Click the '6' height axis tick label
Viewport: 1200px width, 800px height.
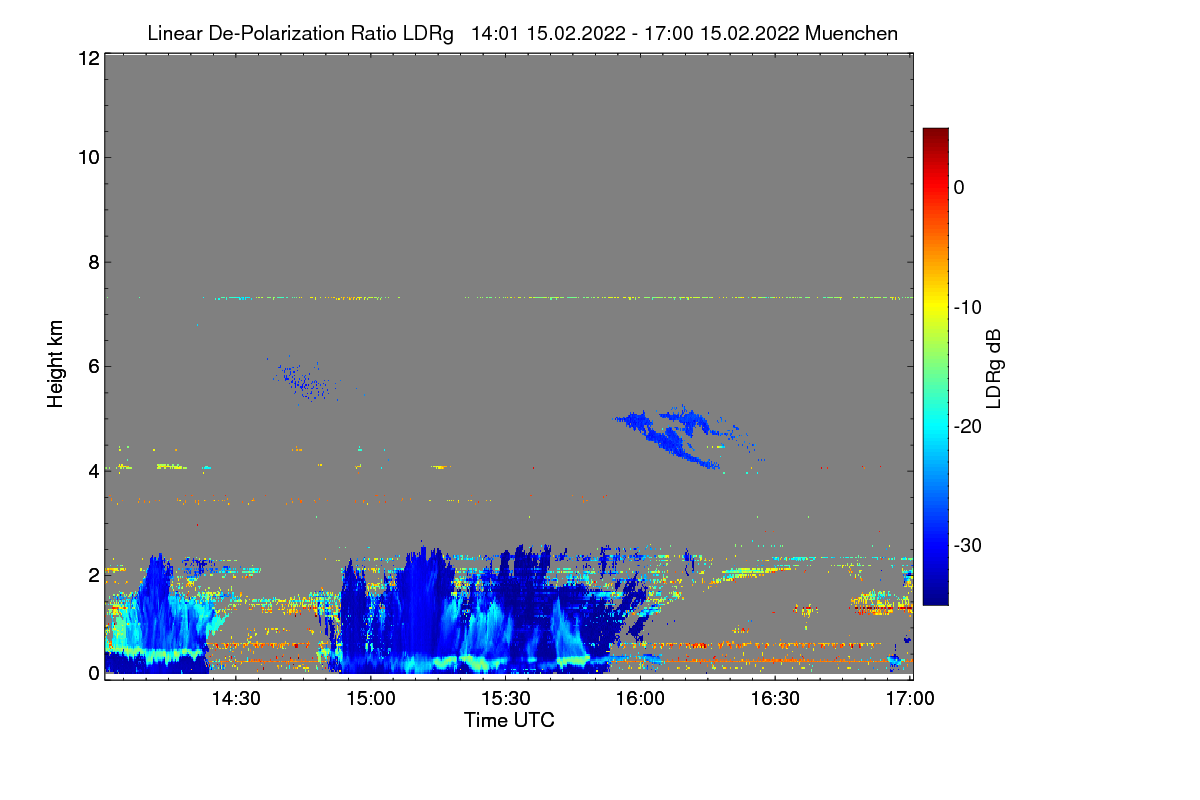92,366
